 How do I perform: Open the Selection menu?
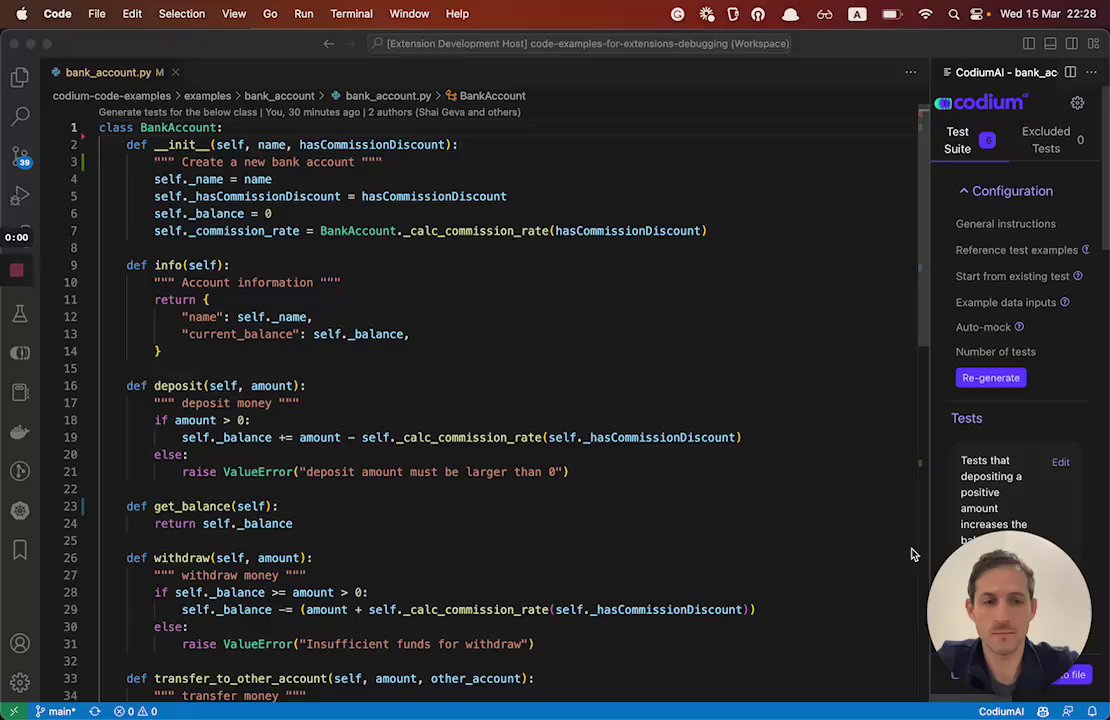coord(181,13)
